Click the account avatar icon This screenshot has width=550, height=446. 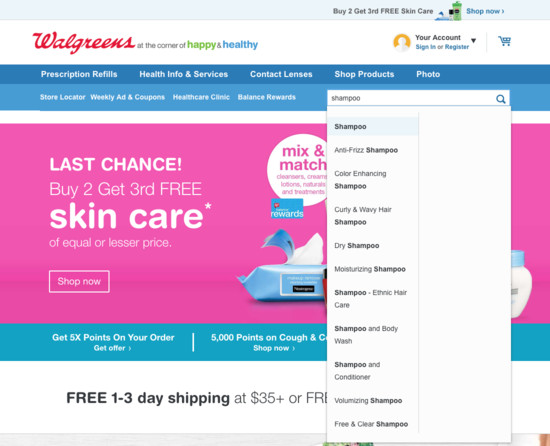(402, 43)
